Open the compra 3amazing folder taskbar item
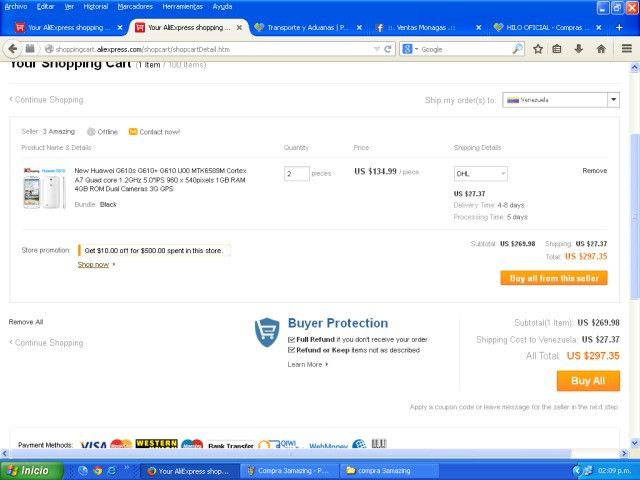Viewport: 640px width, 480px height. click(x=390, y=471)
